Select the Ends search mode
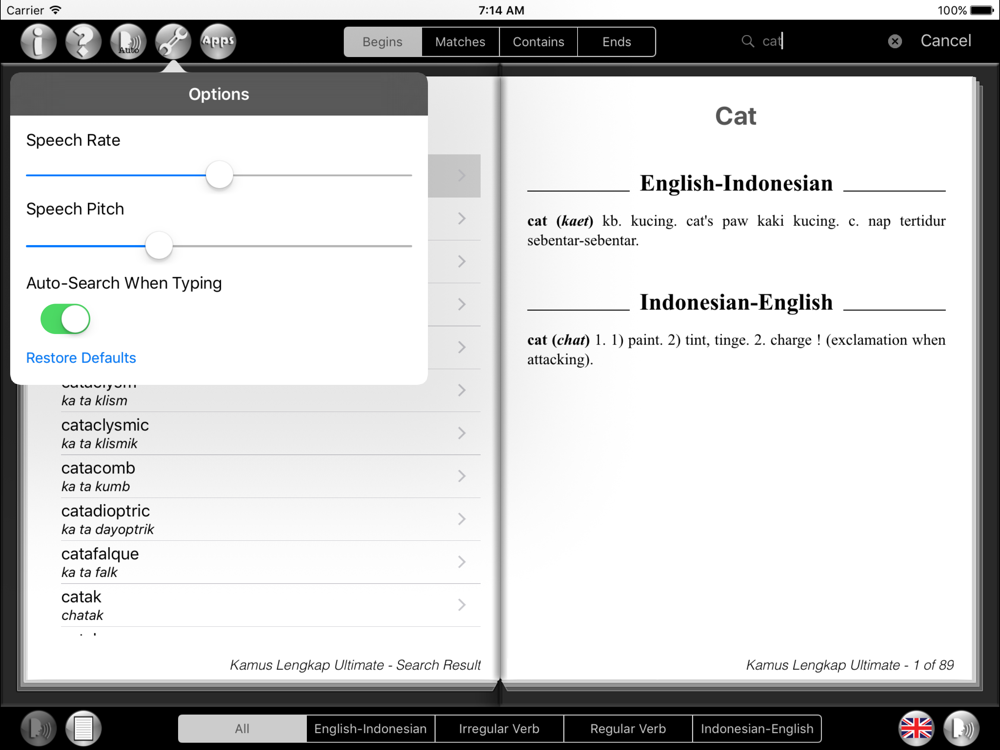This screenshot has height=750, width=1000. point(617,42)
